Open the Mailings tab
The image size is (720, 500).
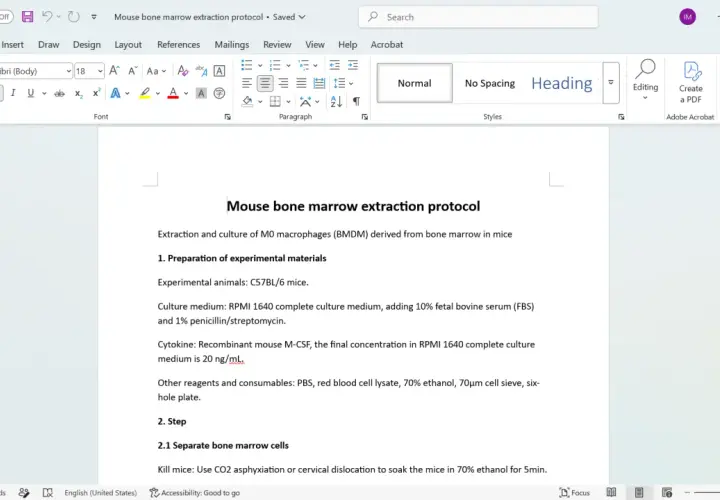(232, 45)
